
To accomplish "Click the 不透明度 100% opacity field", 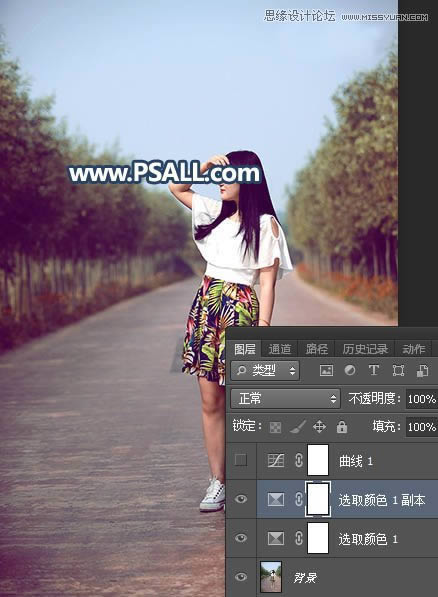I will pyautogui.click(x=422, y=399).
